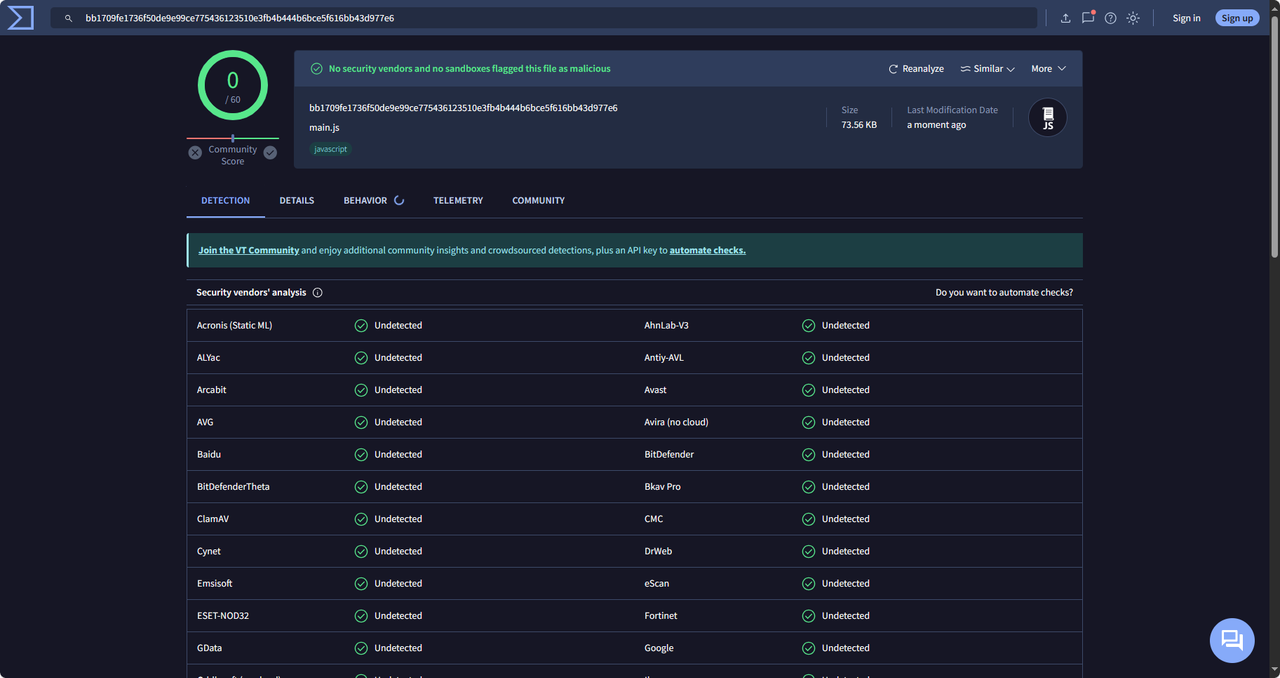
Task: Open the Telemetry tab
Action: (458, 201)
